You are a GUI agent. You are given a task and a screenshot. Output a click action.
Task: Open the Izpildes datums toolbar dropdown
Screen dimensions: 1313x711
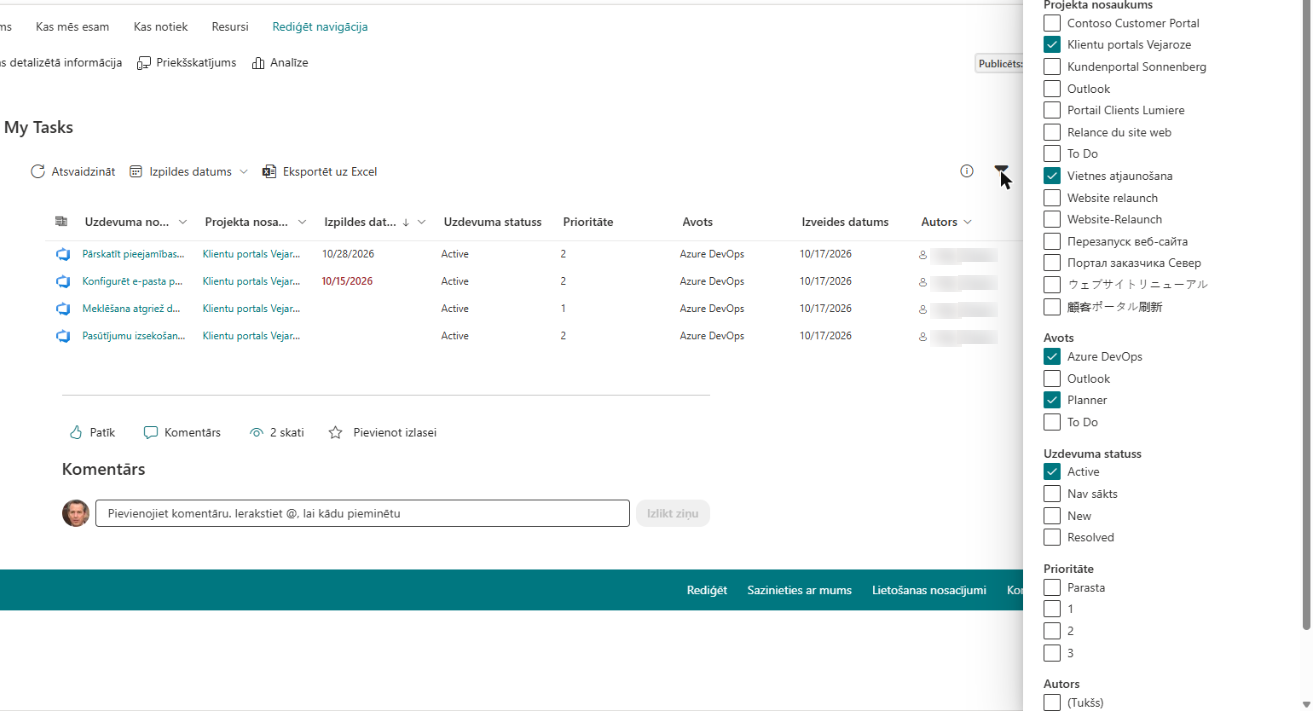point(189,172)
